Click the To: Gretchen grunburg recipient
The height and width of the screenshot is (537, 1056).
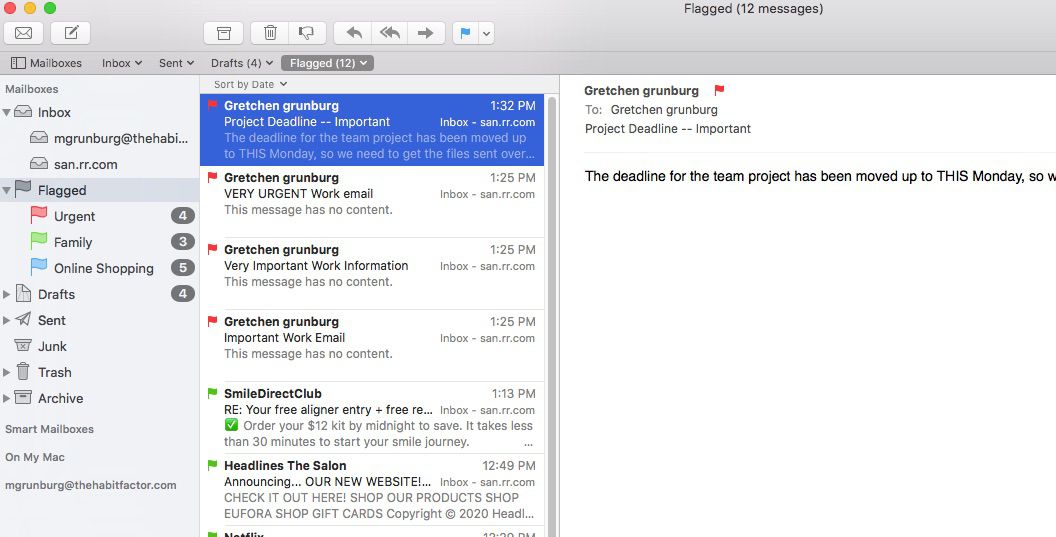pyautogui.click(x=664, y=110)
